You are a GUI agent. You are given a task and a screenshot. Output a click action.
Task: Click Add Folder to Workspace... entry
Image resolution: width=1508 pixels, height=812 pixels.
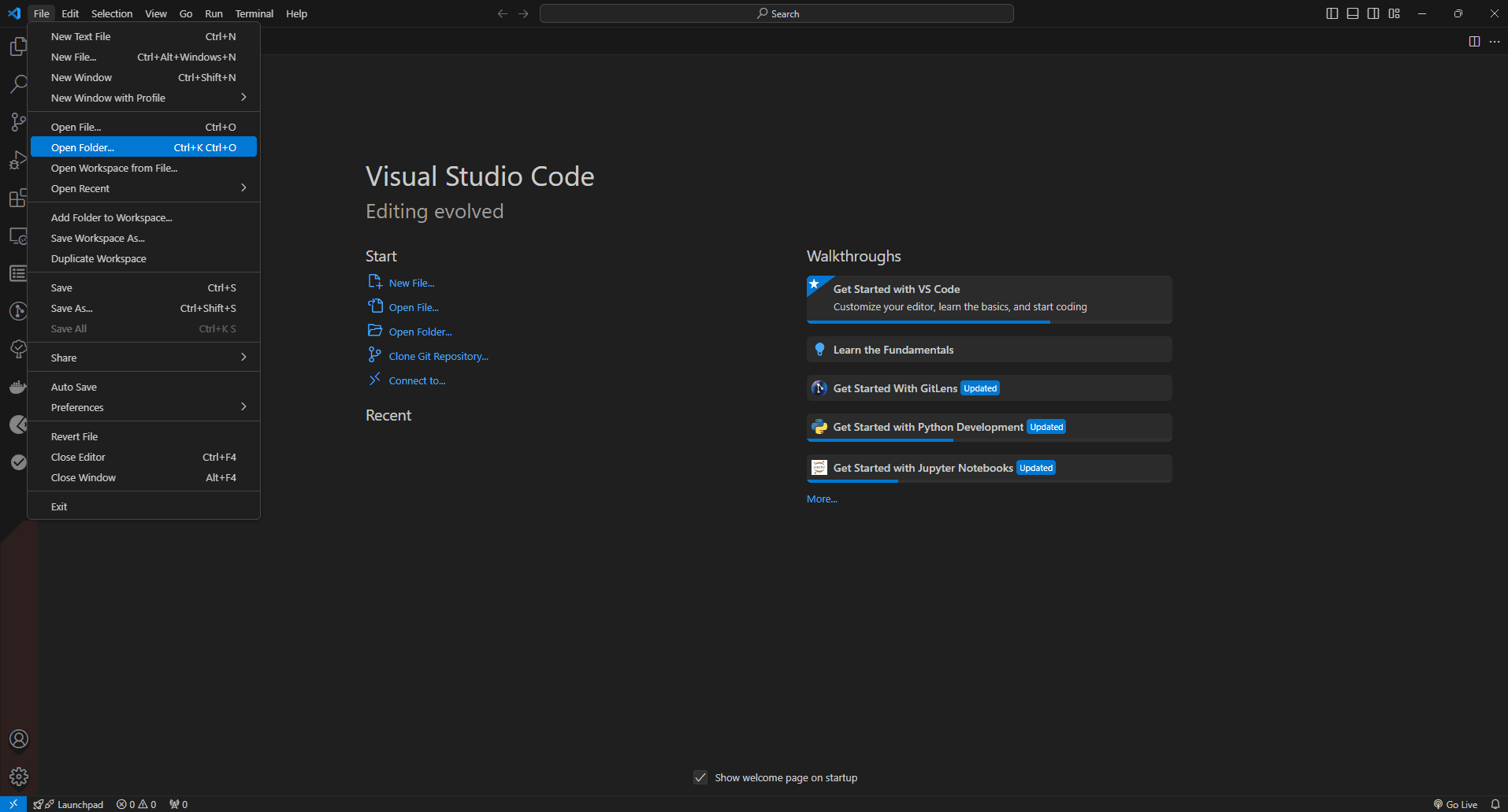(x=143, y=217)
